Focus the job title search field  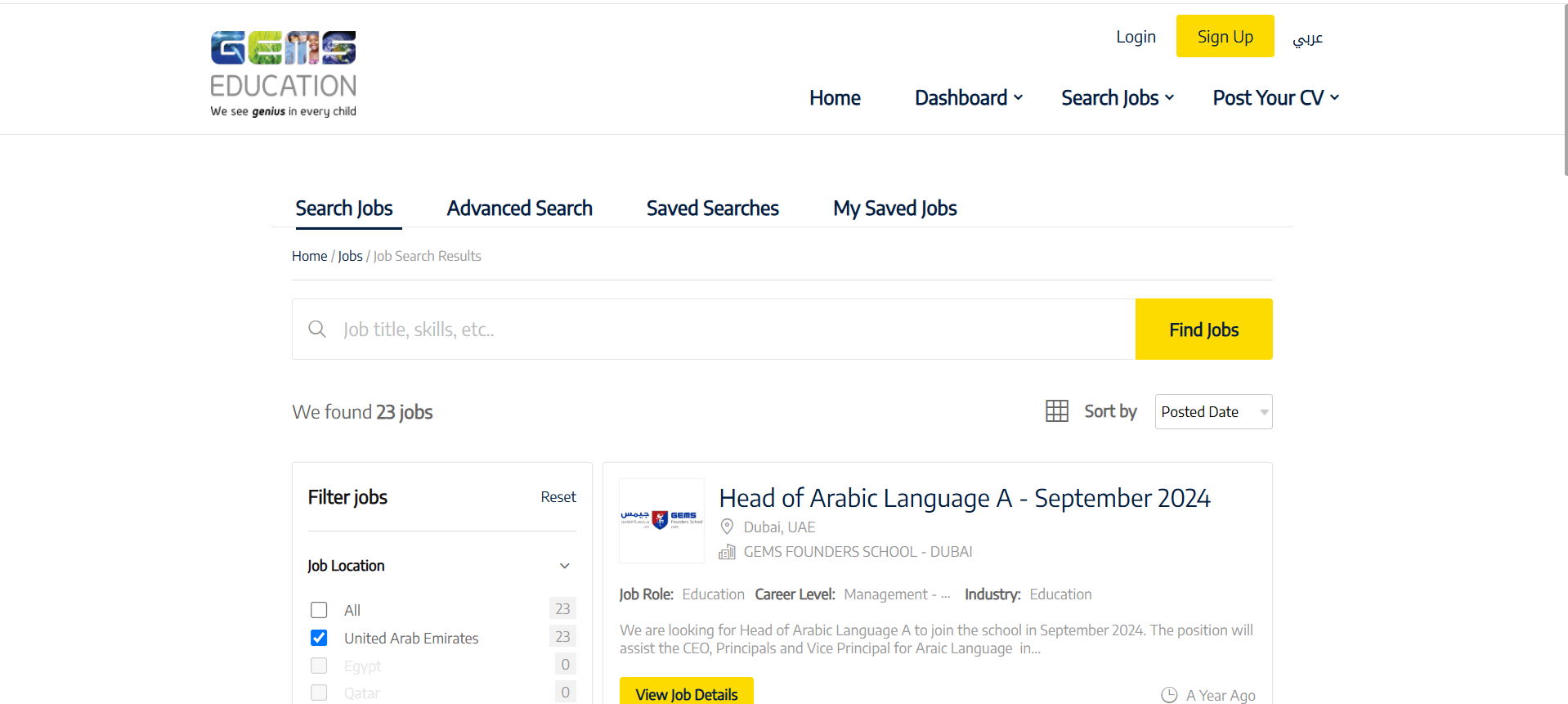(x=714, y=330)
